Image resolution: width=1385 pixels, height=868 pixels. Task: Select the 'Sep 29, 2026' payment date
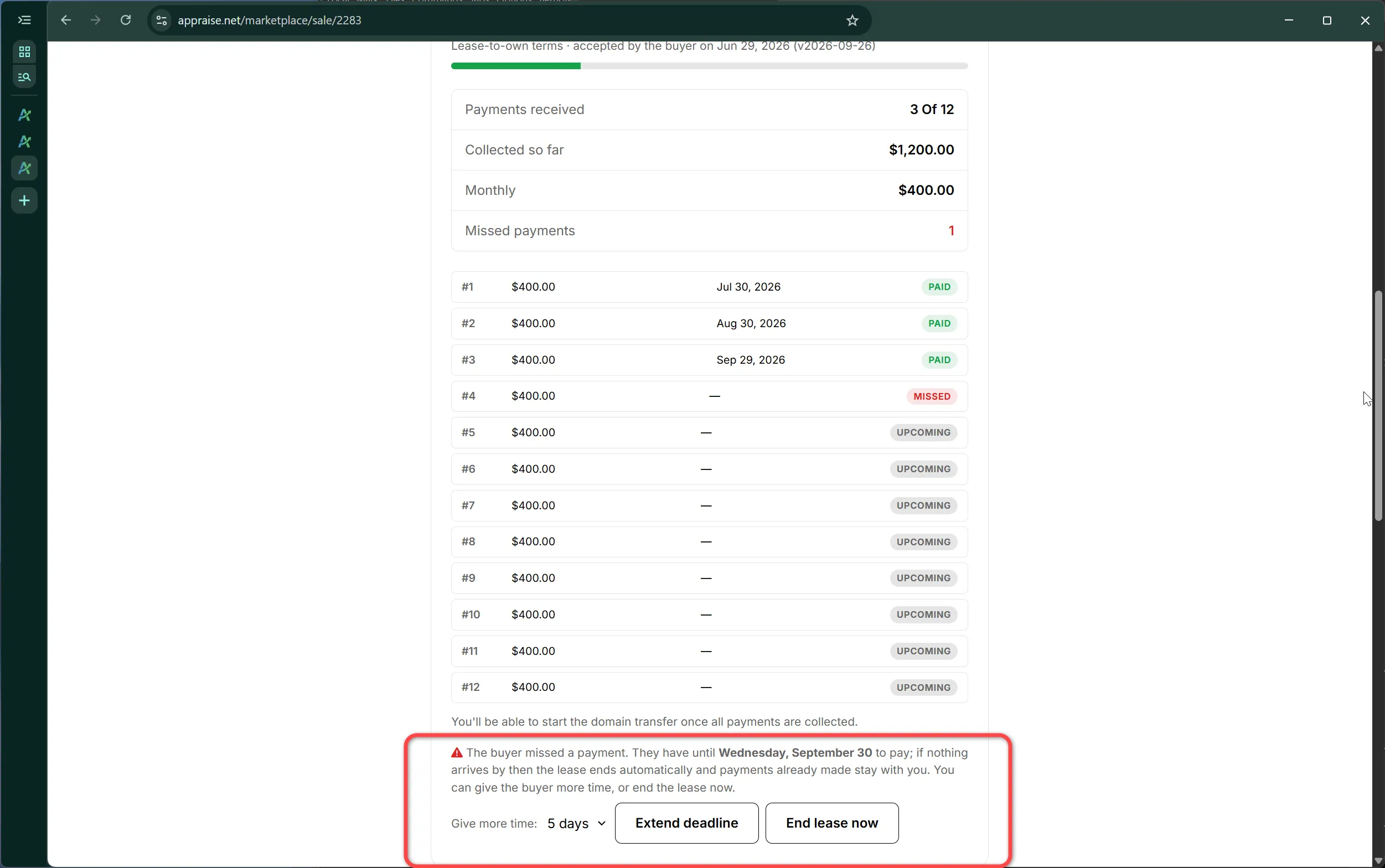(750, 360)
